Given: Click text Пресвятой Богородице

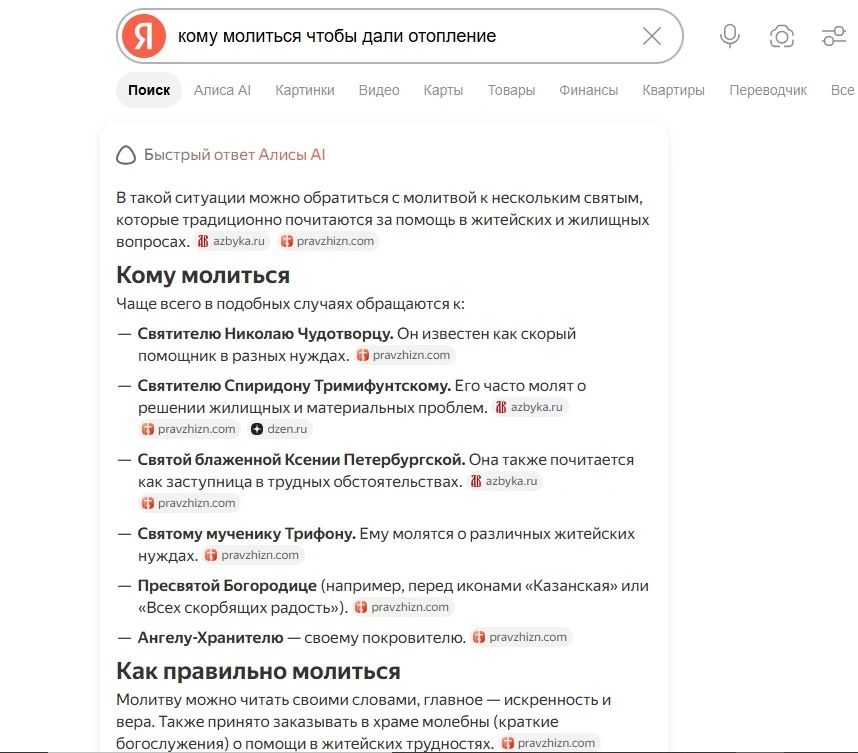Looking at the screenshot, I should click(227, 586).
